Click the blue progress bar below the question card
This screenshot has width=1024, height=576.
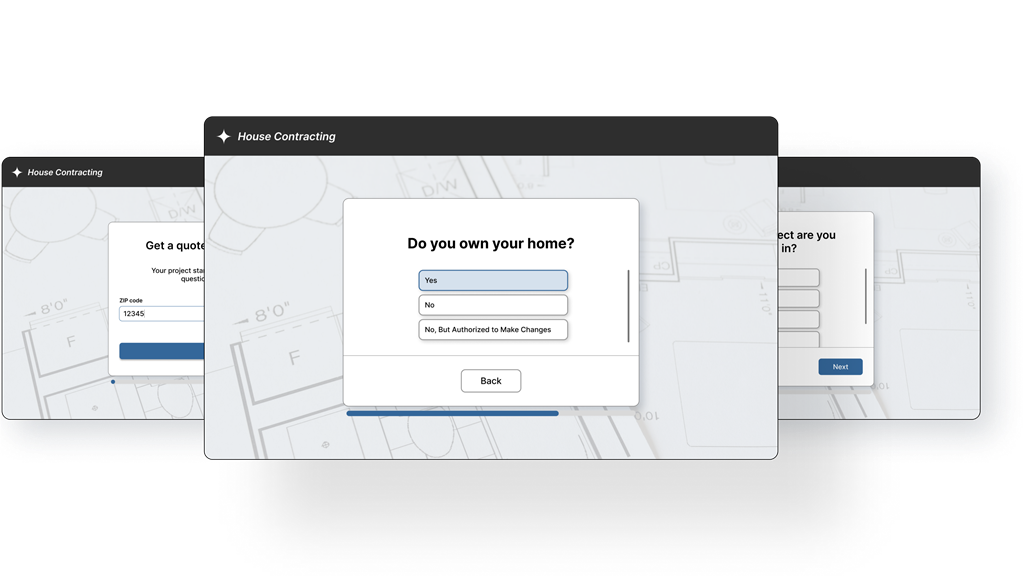tap(452, 413)
